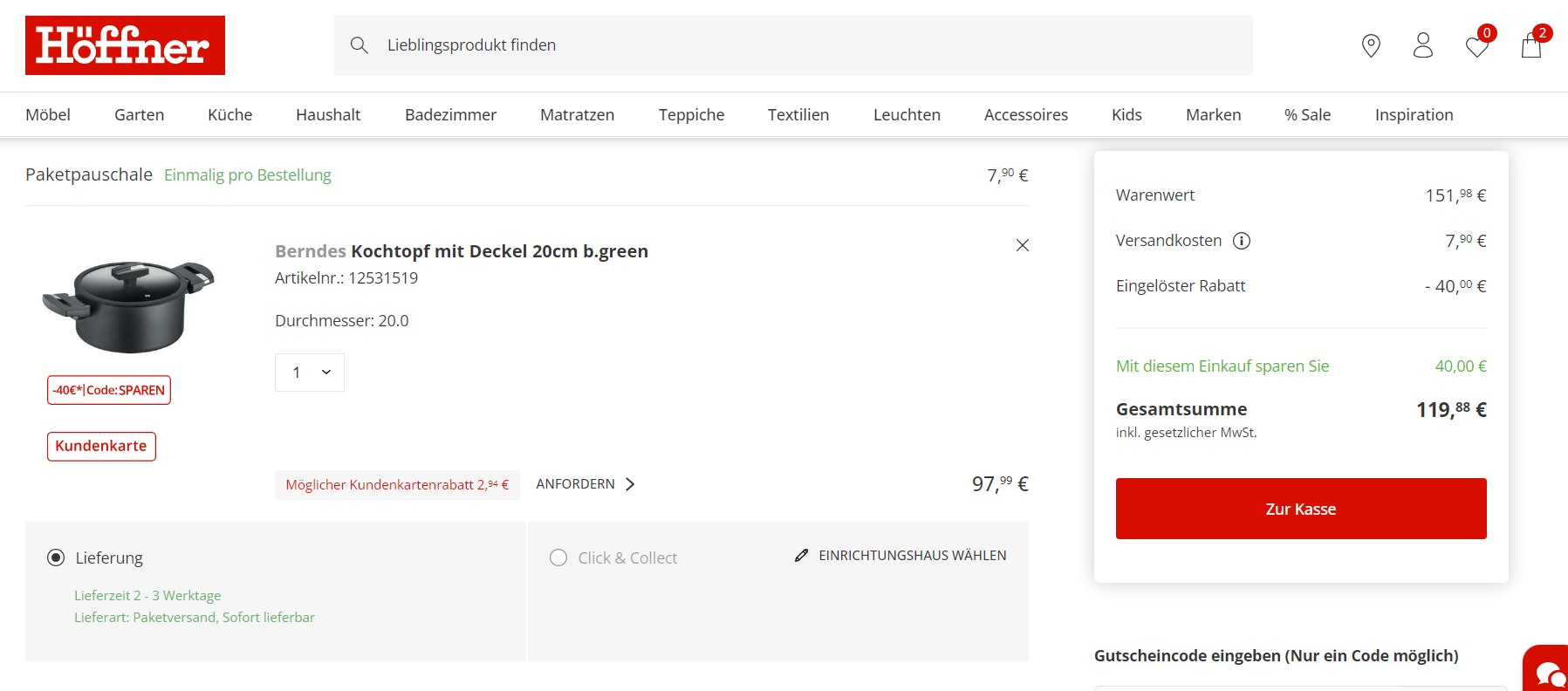Click the Kundenkarte badge button

pyautogui.click(x=101, y=446)
